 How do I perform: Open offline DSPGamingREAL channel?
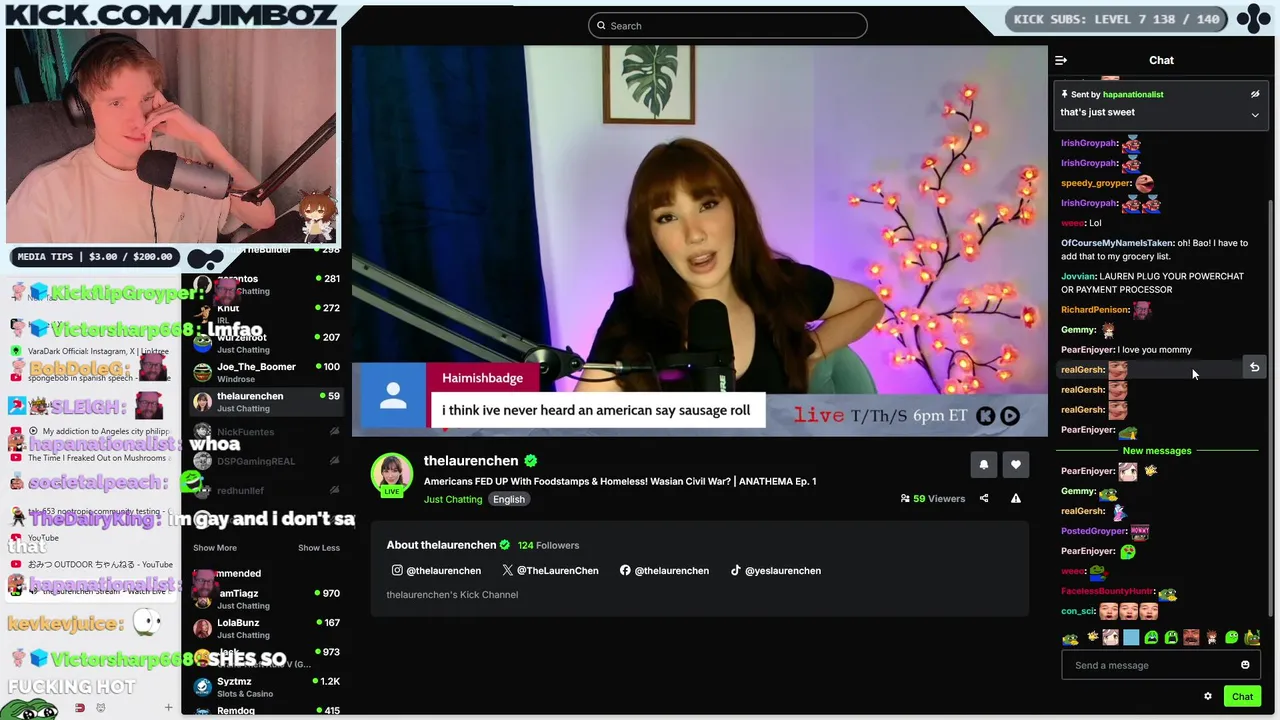(x=265, y=461)
